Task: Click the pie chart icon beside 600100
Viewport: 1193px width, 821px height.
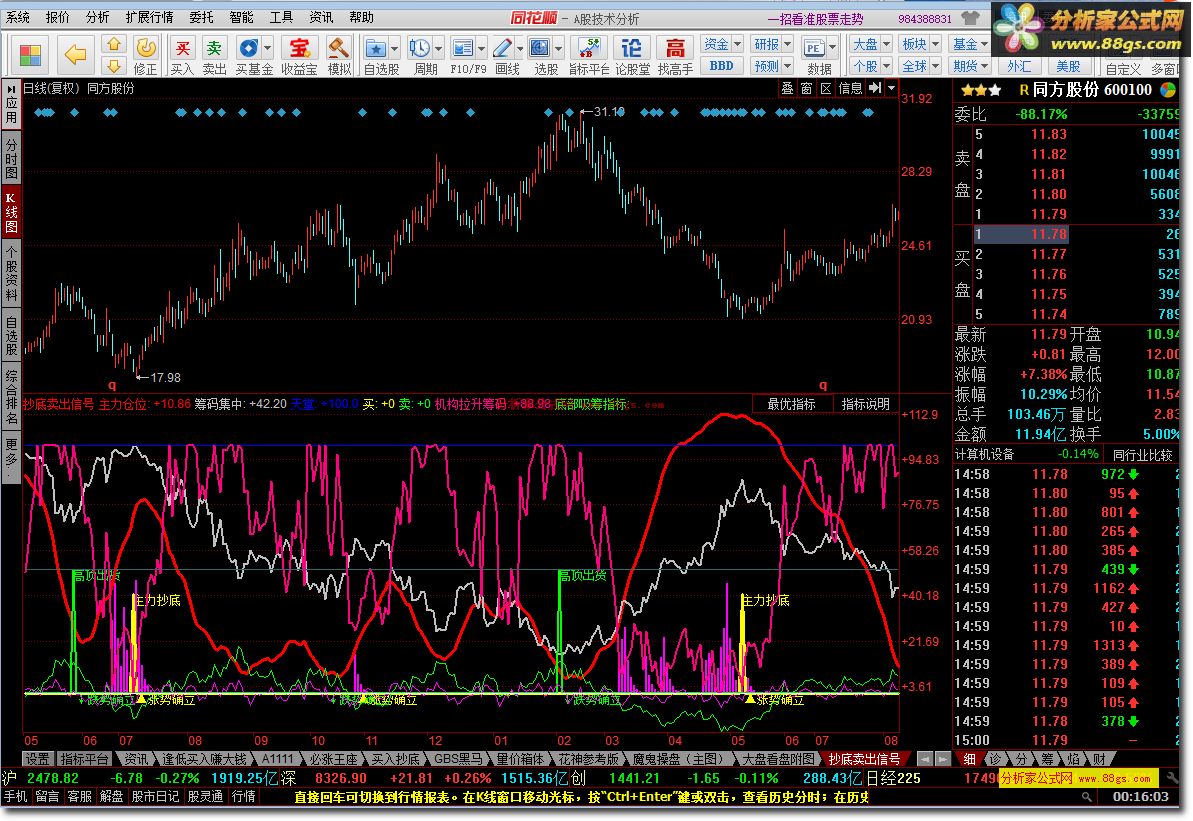Action: tap(1168, 90)
